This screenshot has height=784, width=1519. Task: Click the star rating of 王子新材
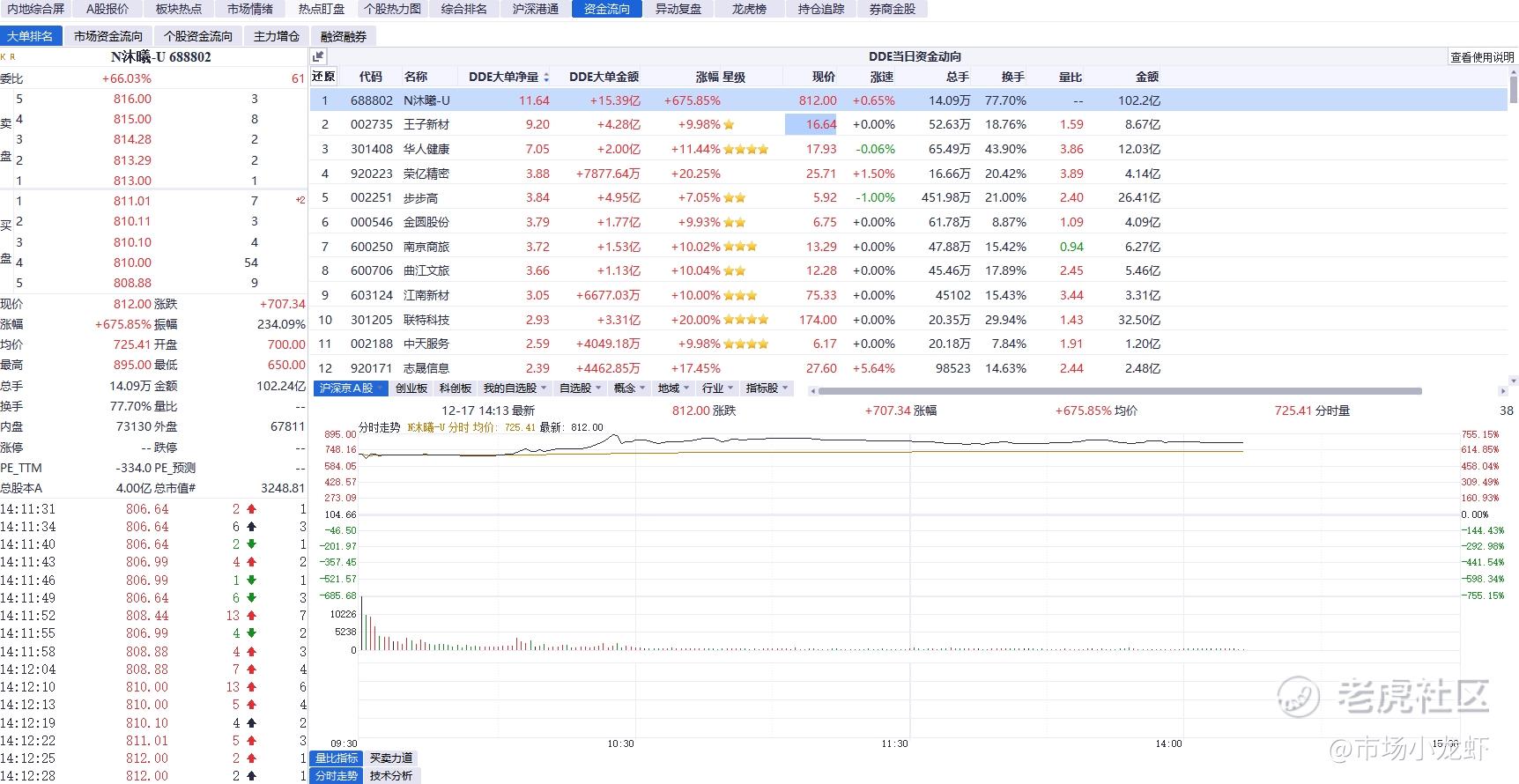tap(729, 125)
